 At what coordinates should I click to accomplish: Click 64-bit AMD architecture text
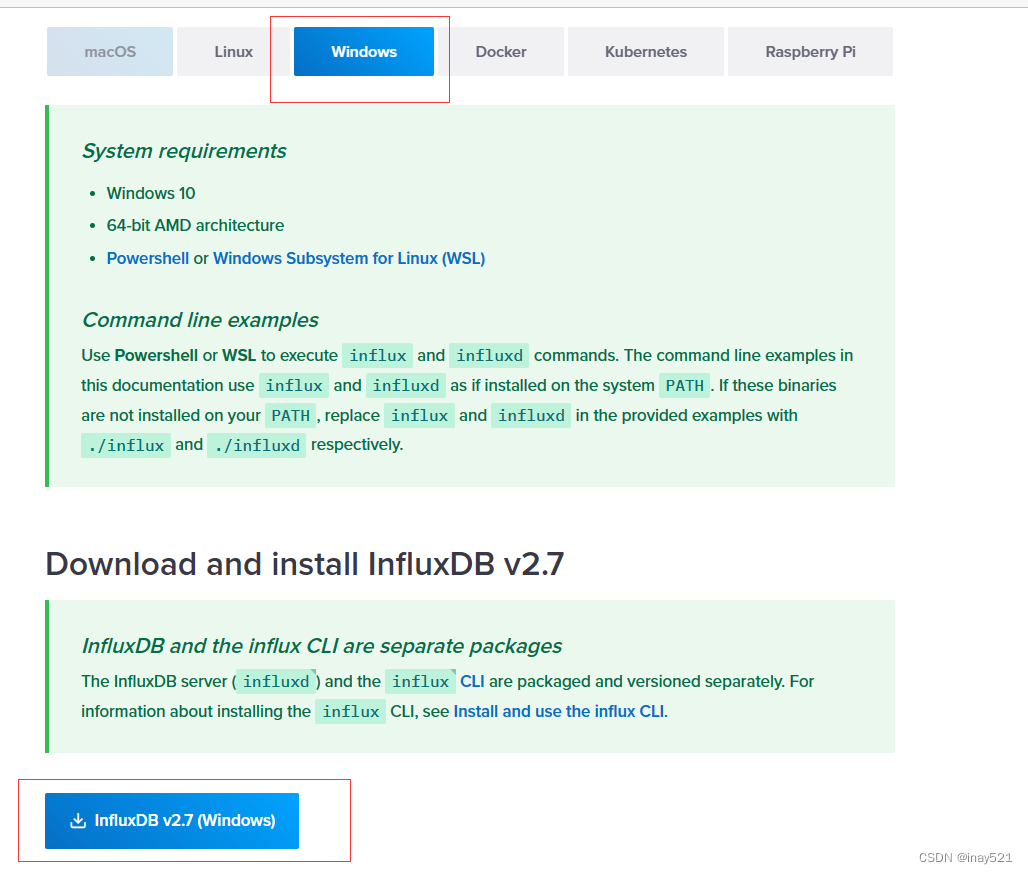195,226
